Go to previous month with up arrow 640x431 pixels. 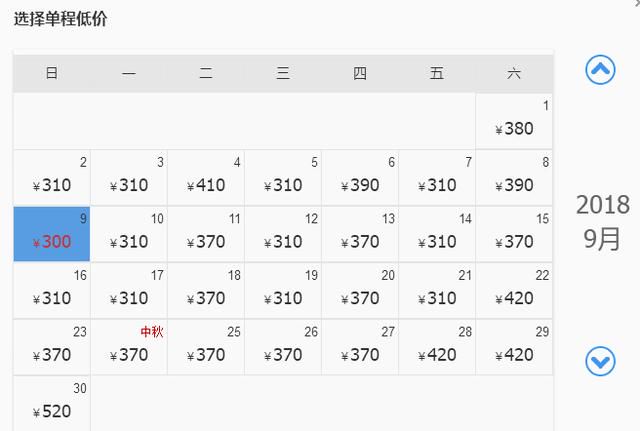pyautogui.click(x=600, y=70)
